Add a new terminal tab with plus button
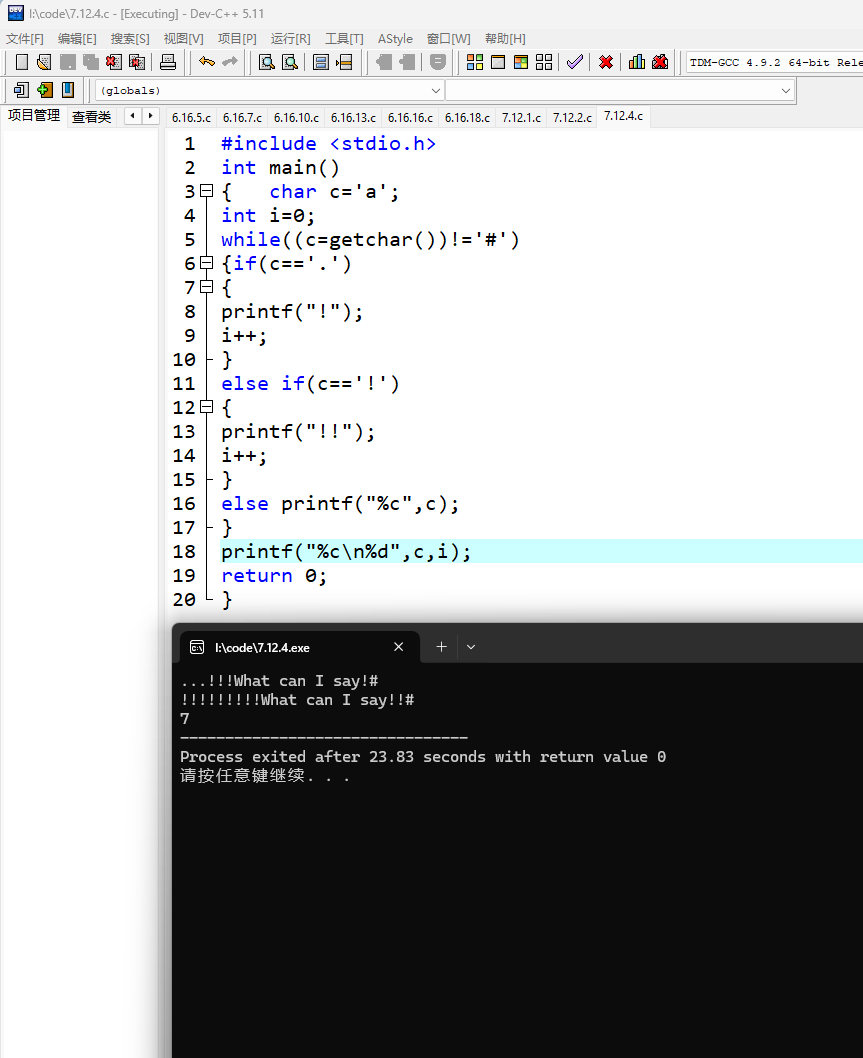The image size is (863, 1058). pyautogui.click(x=441, y=647)
